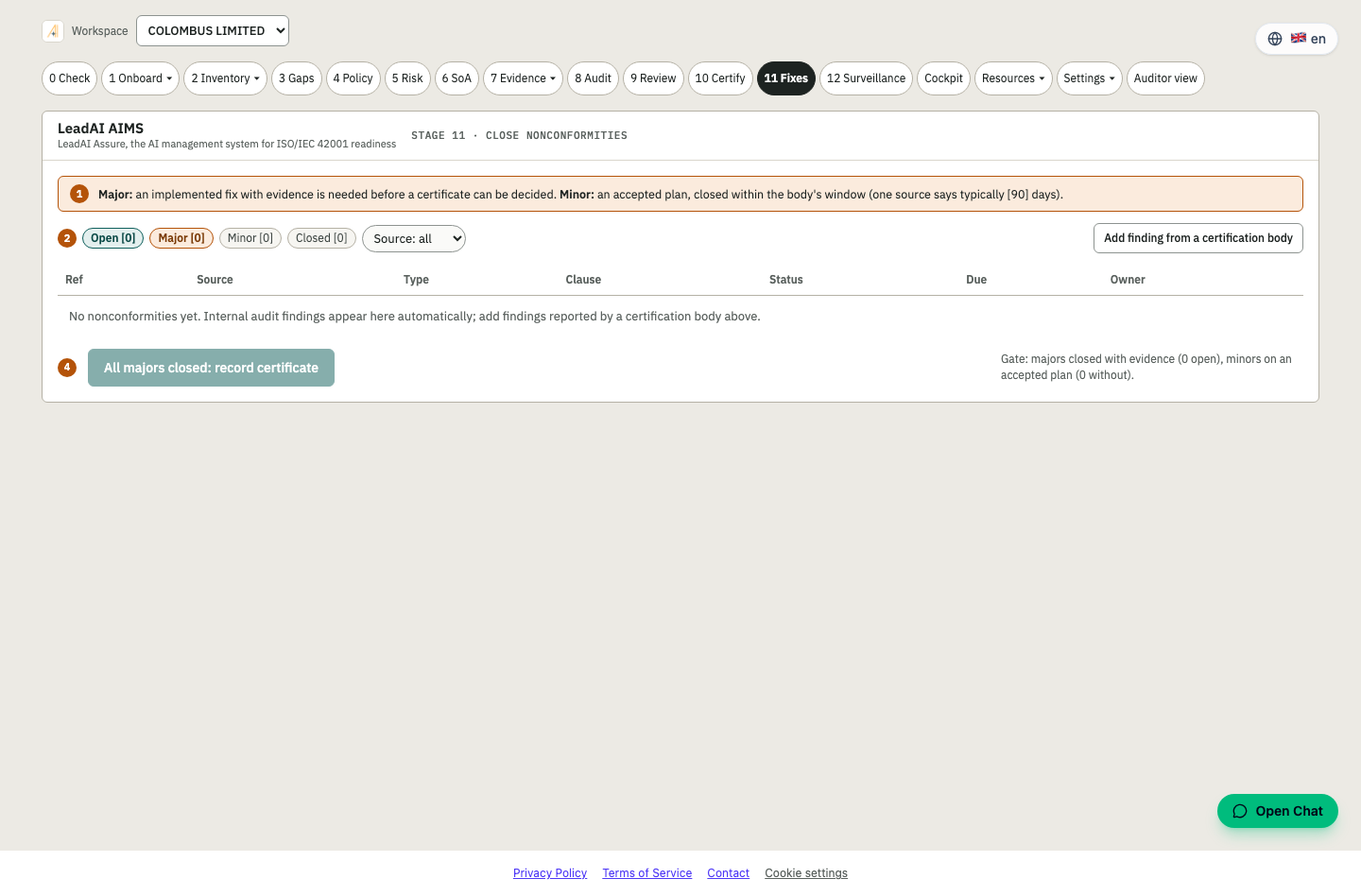Screen dimensions: 1361x896
Task: Switch to the 8 Audit stage
Action: [x=594, y=78]
